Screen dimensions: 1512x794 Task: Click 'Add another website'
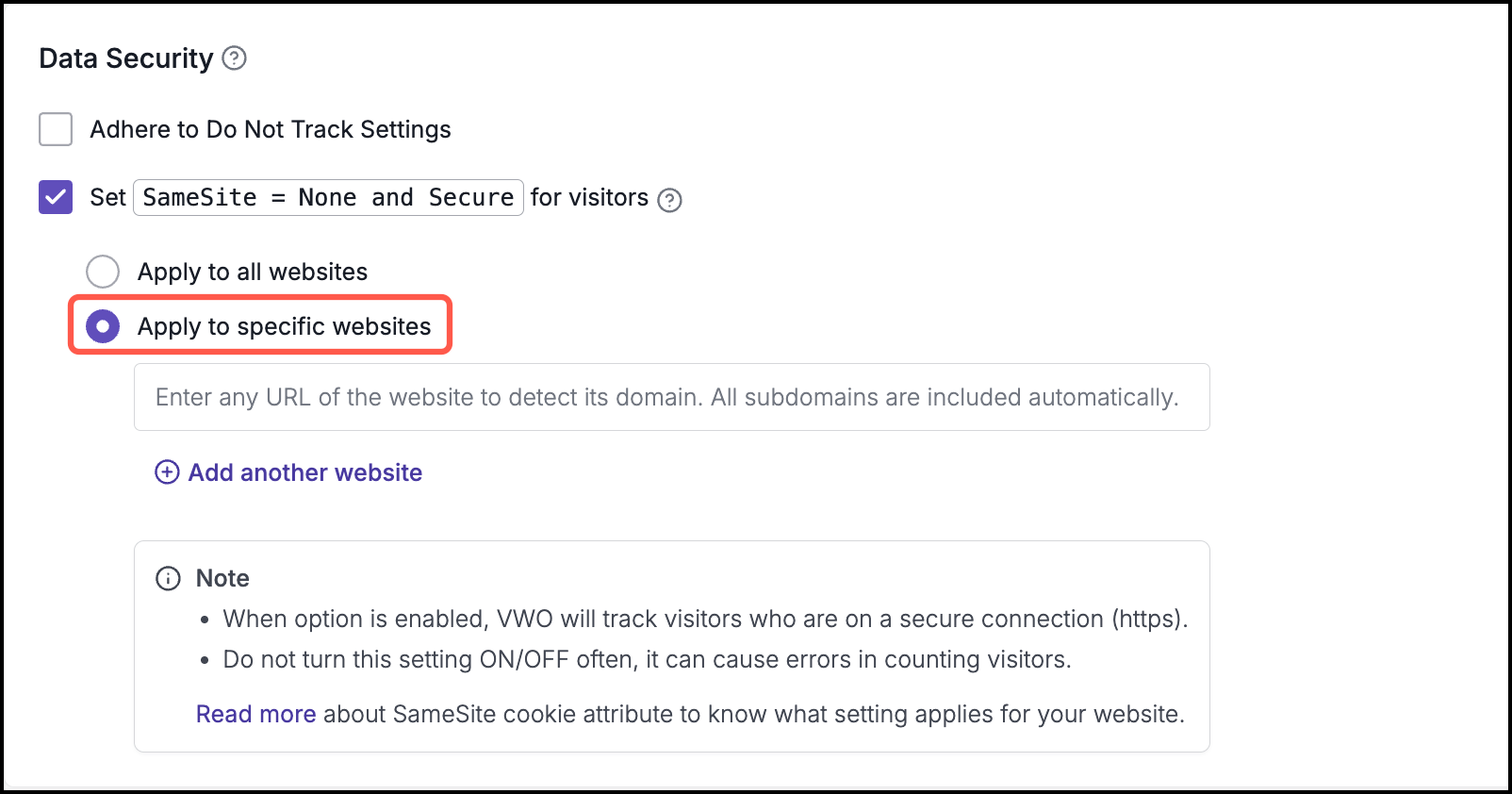[304, 471]
